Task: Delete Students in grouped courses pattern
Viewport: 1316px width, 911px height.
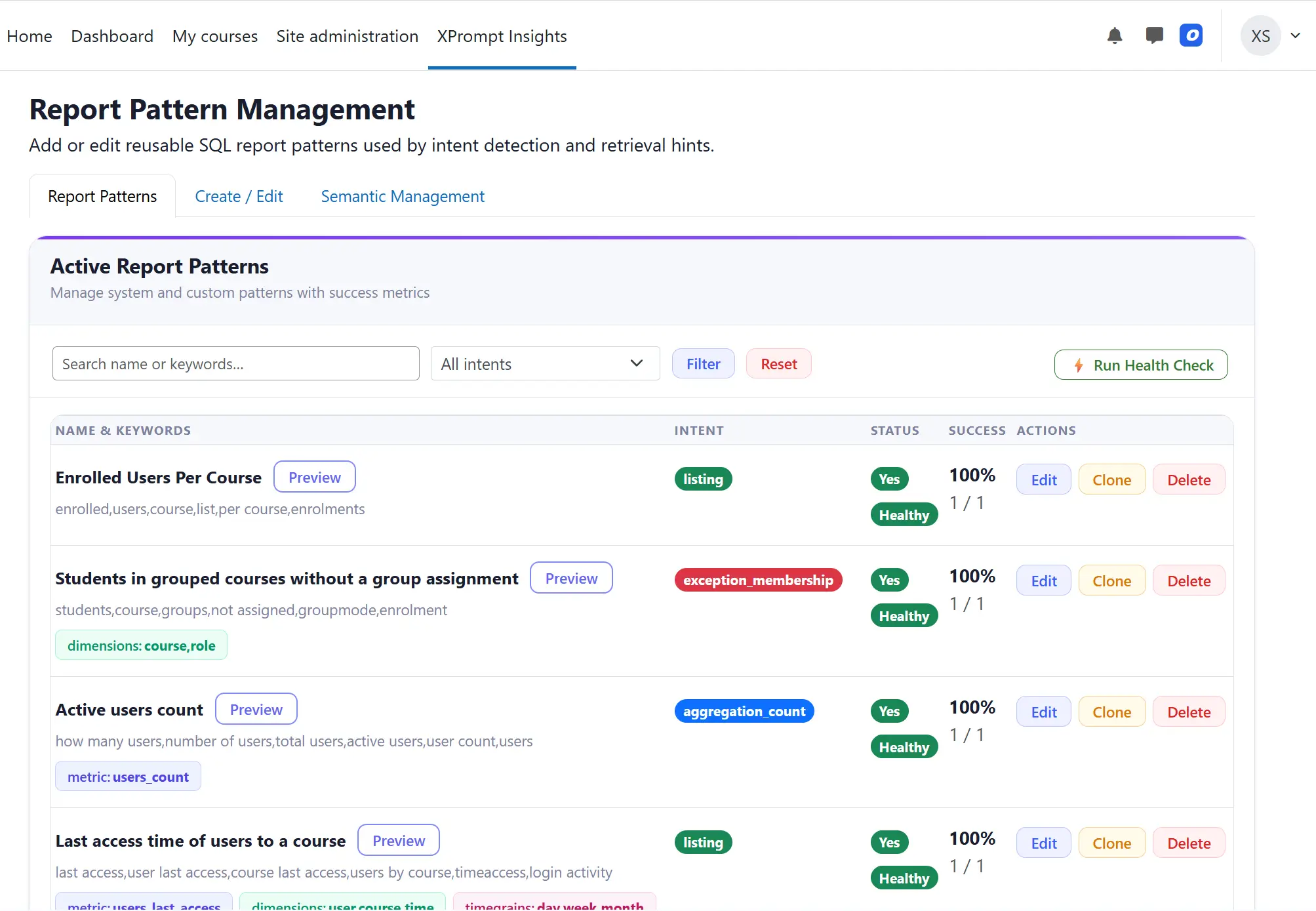Action: [x=1189, y=580]
